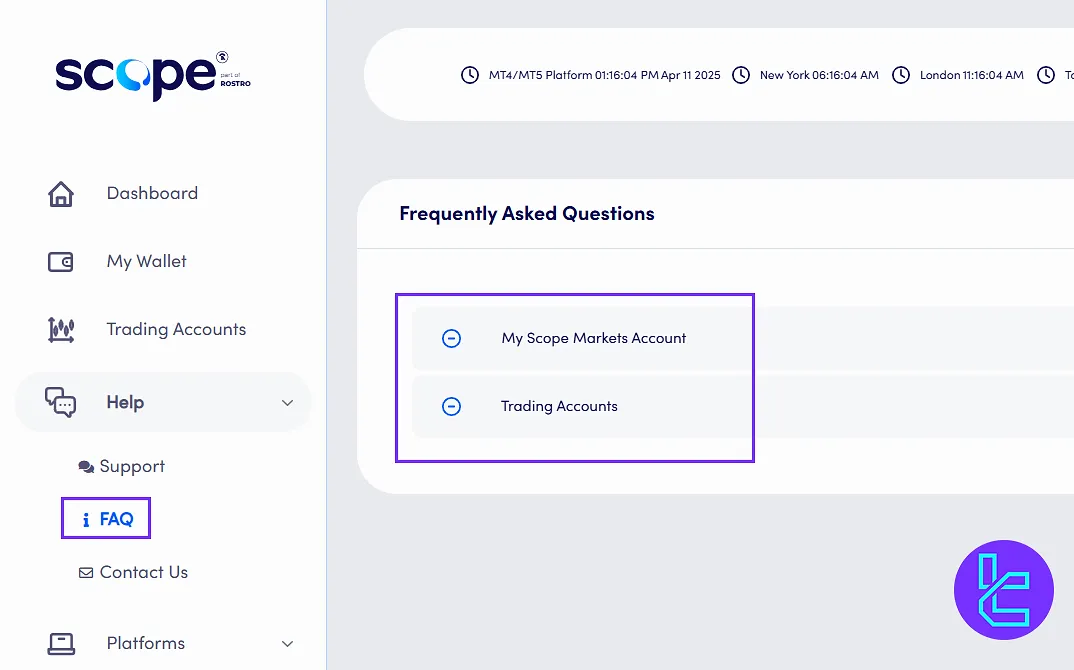Click the Trading Accounts candlestick icon

61,330
